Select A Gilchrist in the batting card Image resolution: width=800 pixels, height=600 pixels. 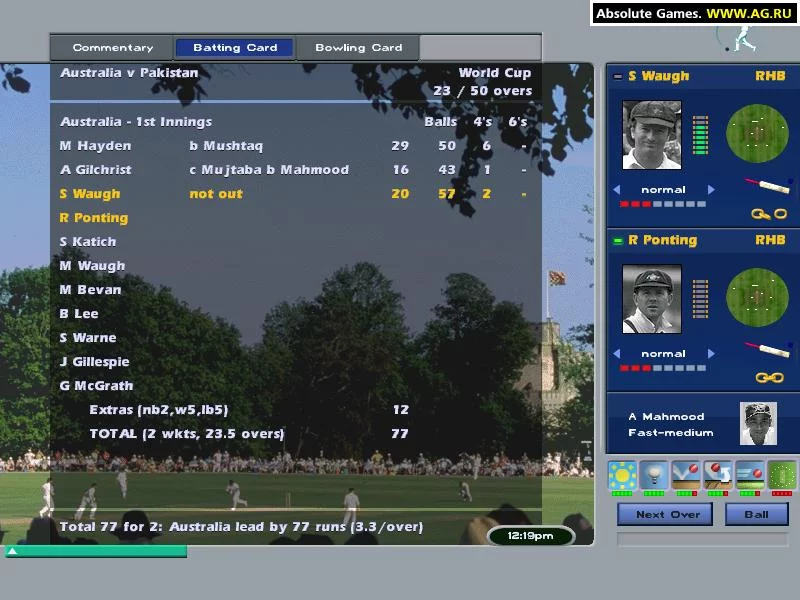[x=95, y=170]
